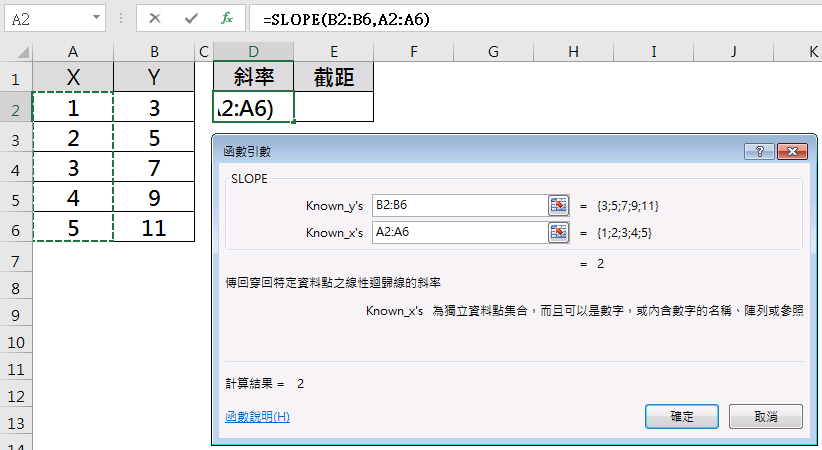The image size is (822, 450).
Task: Click the dialog help question mark button
Action: click(759, 151)
